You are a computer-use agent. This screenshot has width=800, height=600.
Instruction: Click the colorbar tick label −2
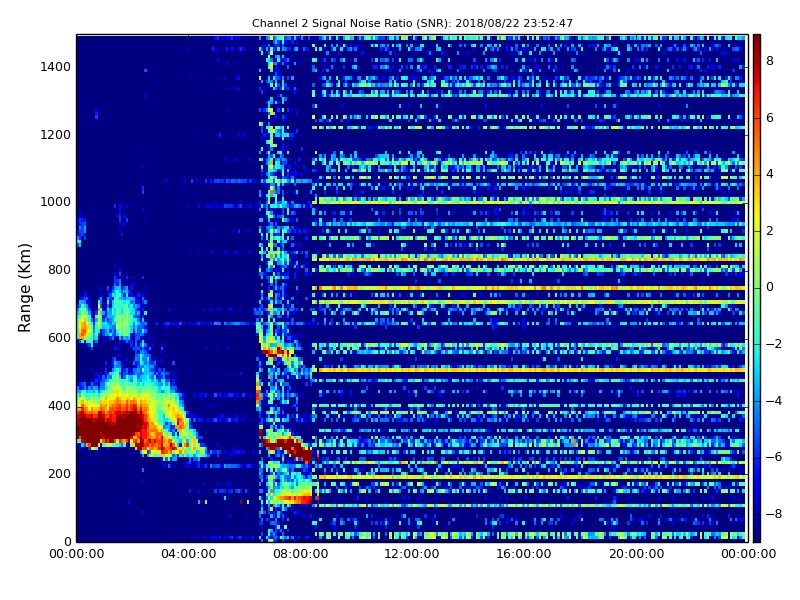tap(774, 344)
